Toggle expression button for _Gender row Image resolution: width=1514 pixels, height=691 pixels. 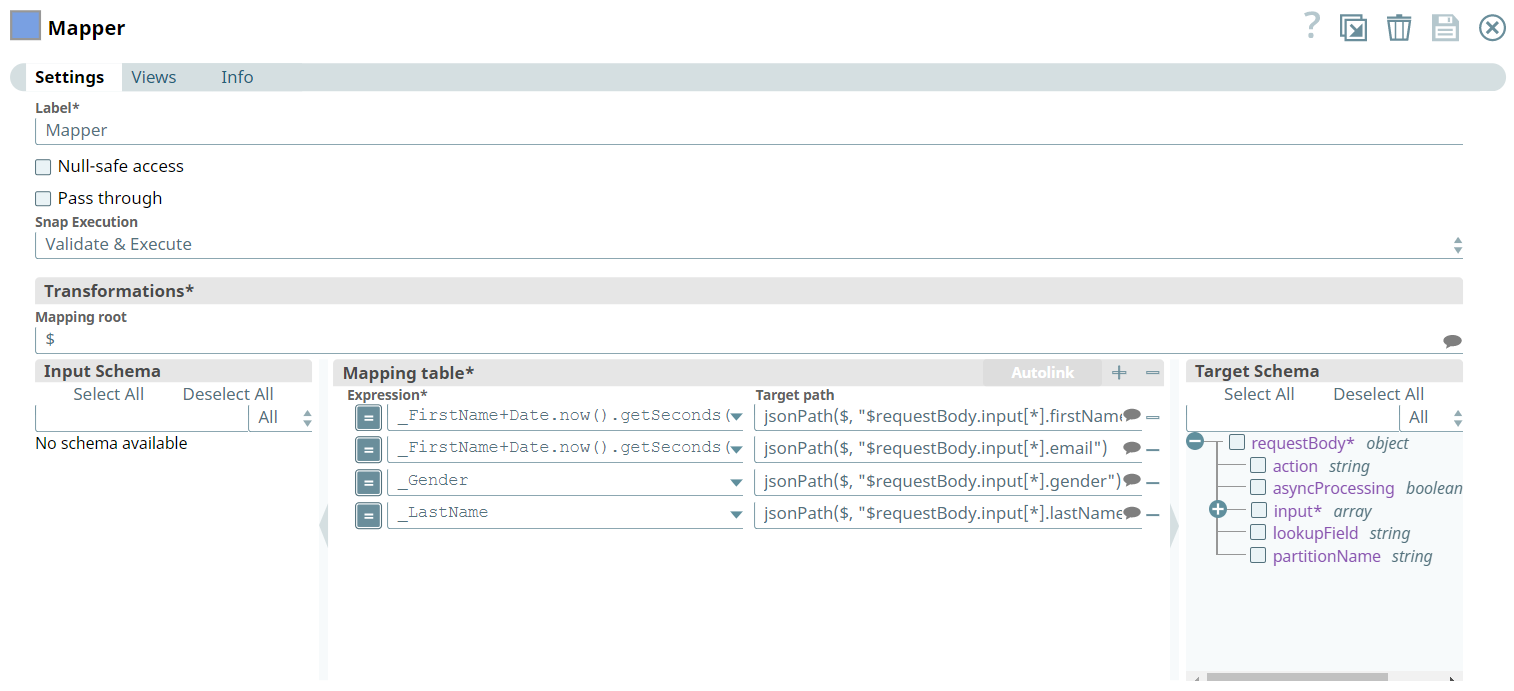[368, 483]
